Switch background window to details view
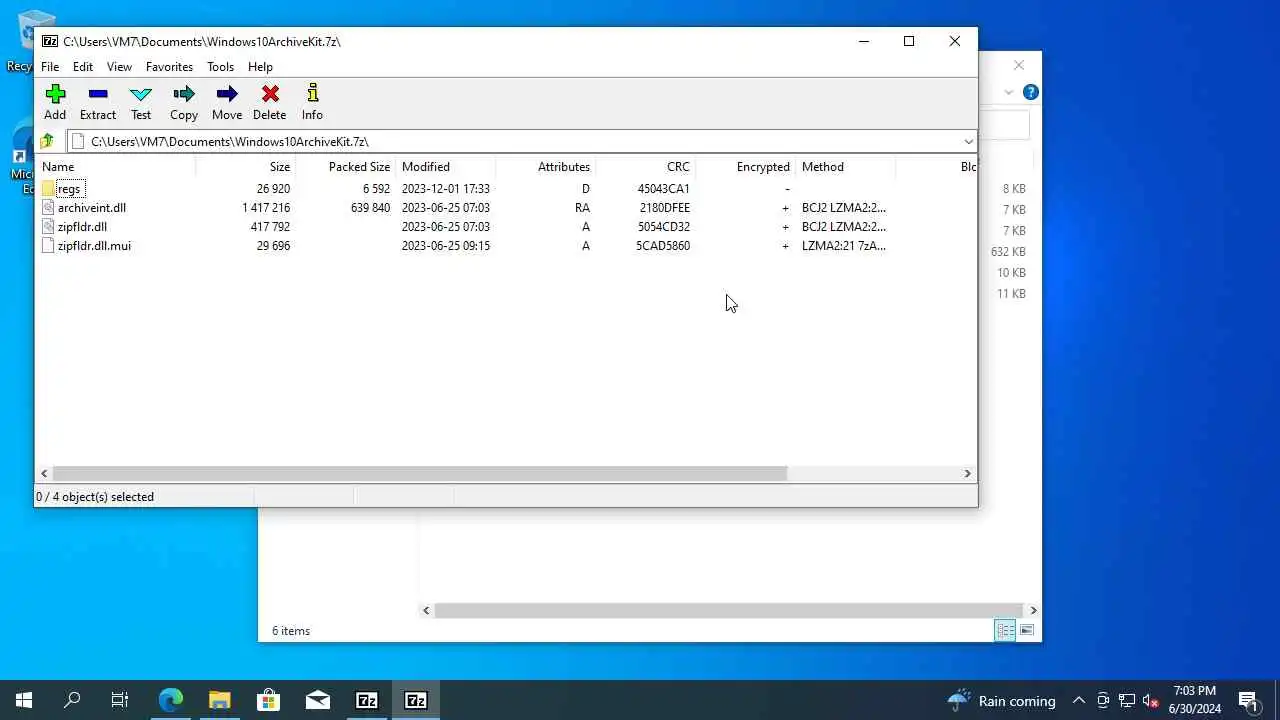Image resolution: width=1280 pixels, height=720 pixels. coord(1005,630)
